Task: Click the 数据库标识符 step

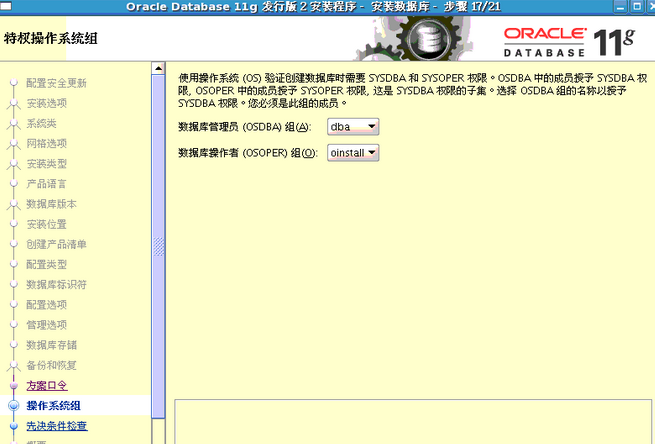Action: pos(56,284)
